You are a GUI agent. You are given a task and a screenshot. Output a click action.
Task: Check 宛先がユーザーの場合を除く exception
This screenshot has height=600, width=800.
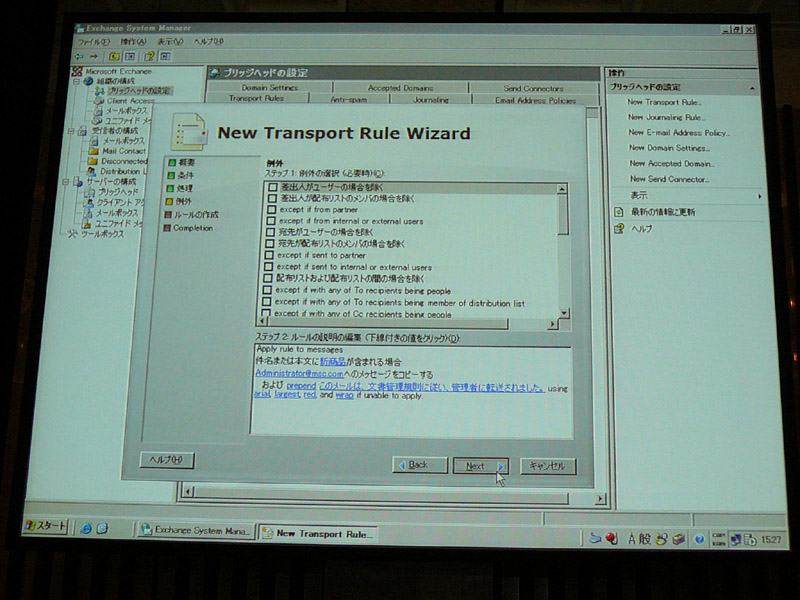pos(270,233)
